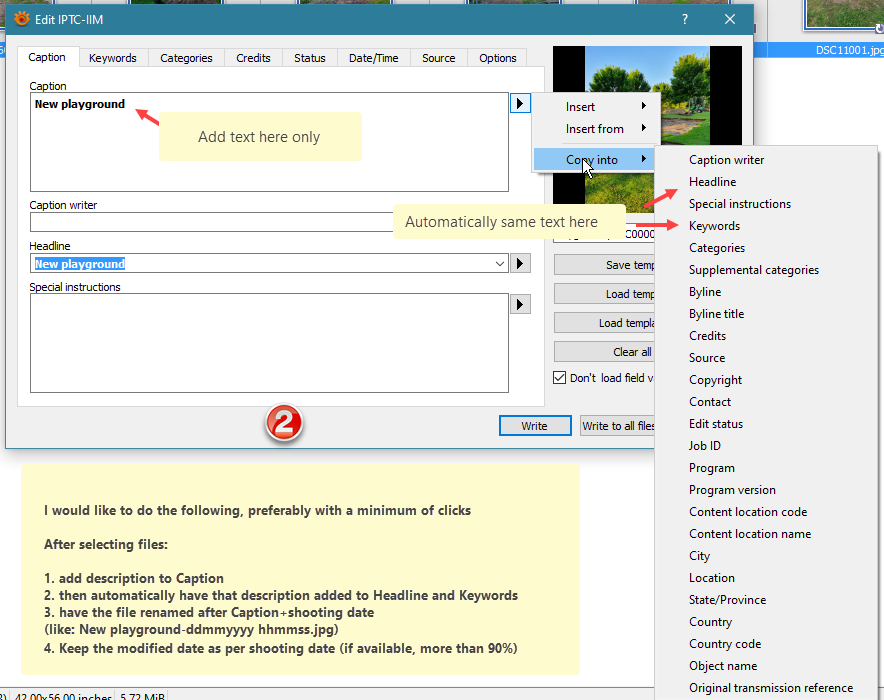Click Write to all files button
The width and height of the screenshot is (884, 700).
coord(618,426)
